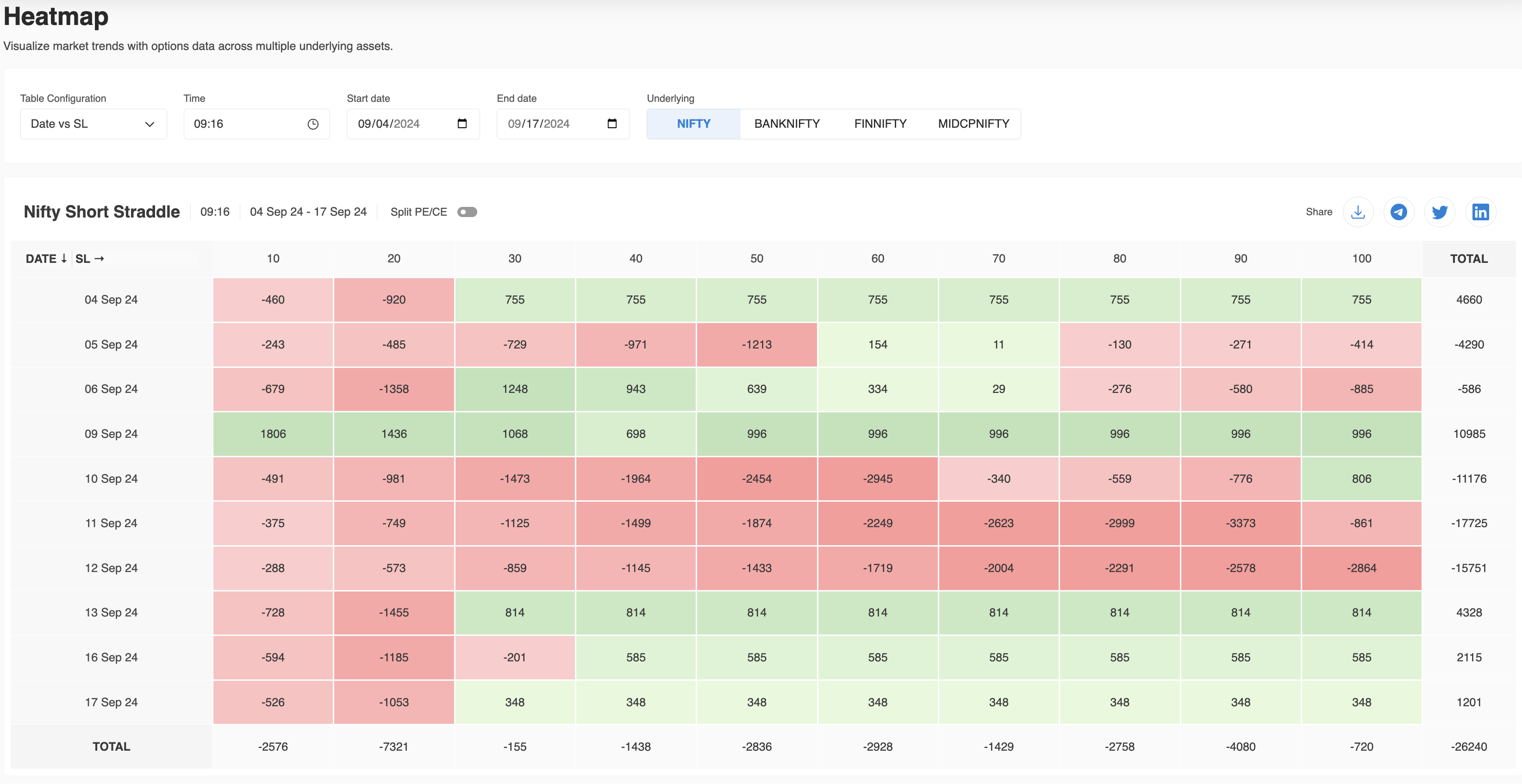Screen dimensions: 1522x784
Task: Click the -3373 dark red cell
Action: coord(1240,523)
